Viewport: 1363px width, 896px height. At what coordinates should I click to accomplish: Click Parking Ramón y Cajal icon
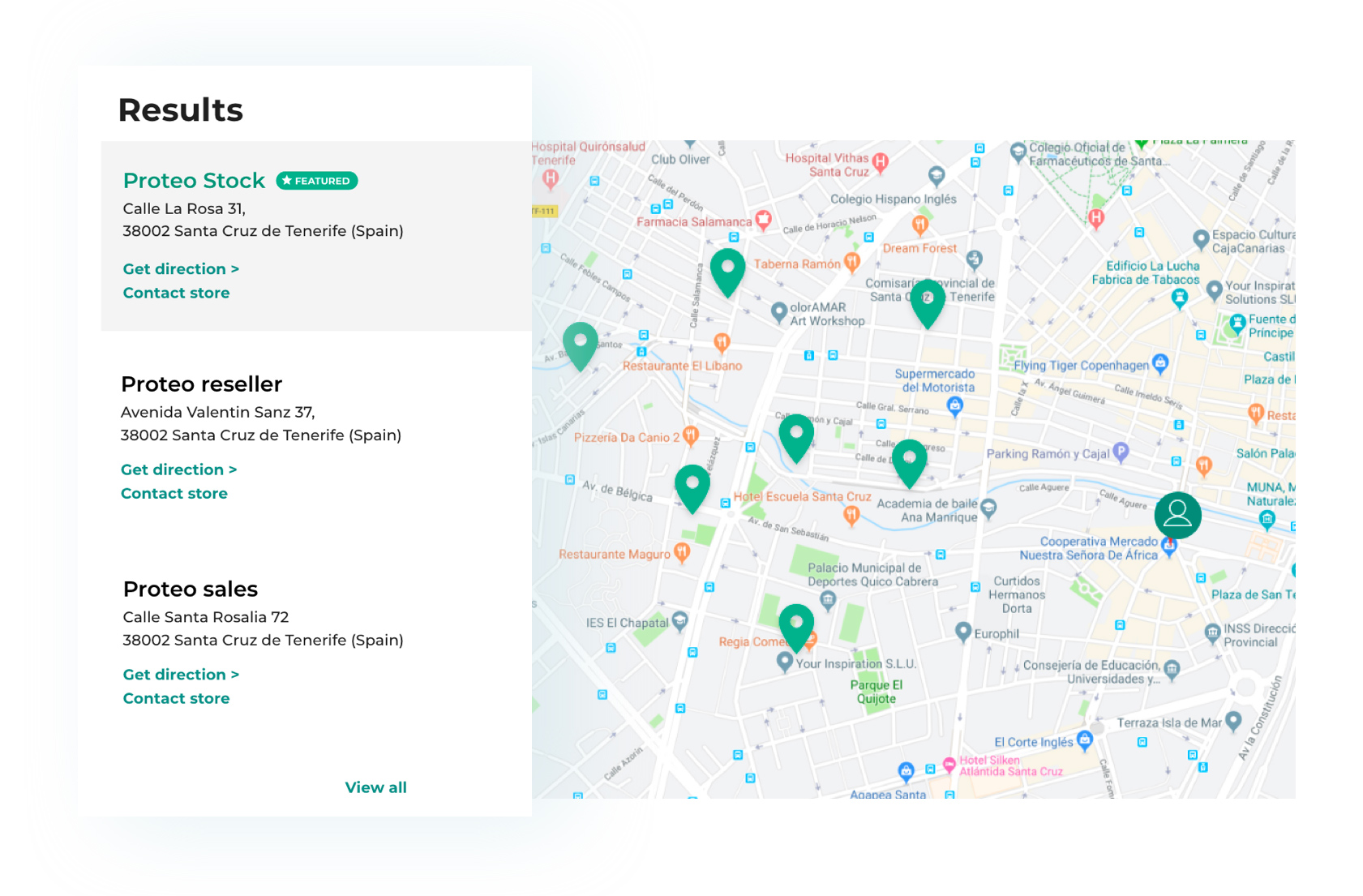click(1121, 452)
